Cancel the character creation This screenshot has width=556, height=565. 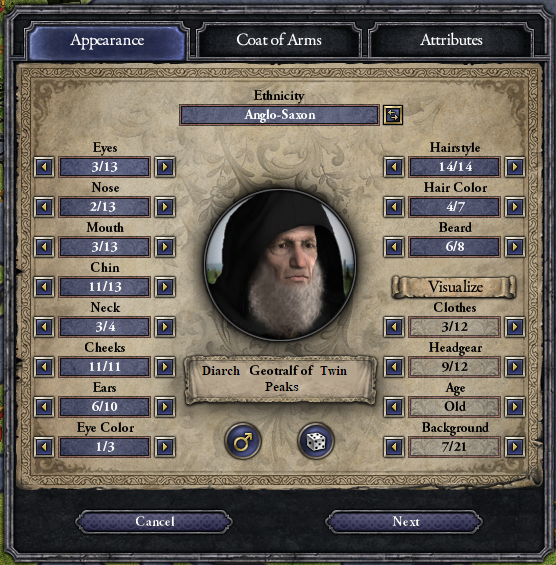pos(154,521)
